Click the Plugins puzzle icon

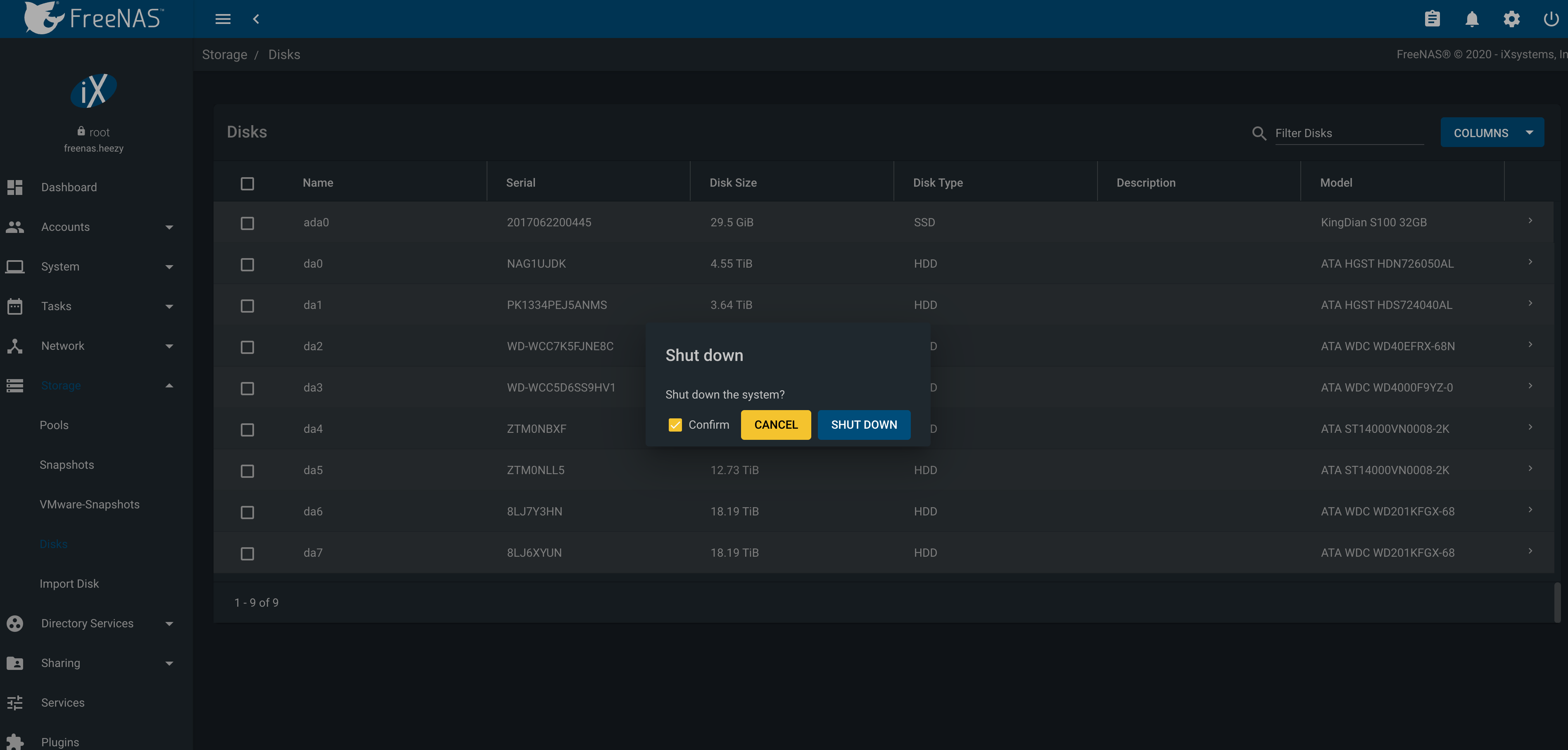14,742
